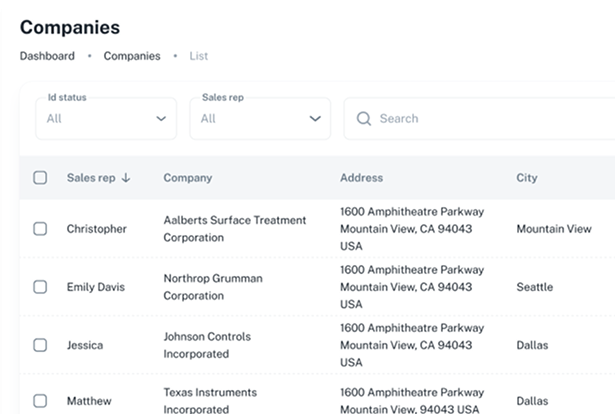This screenshot has height=415, width=615.
Task: Click the Sales rep column header
Action: [x=90, y=178]
